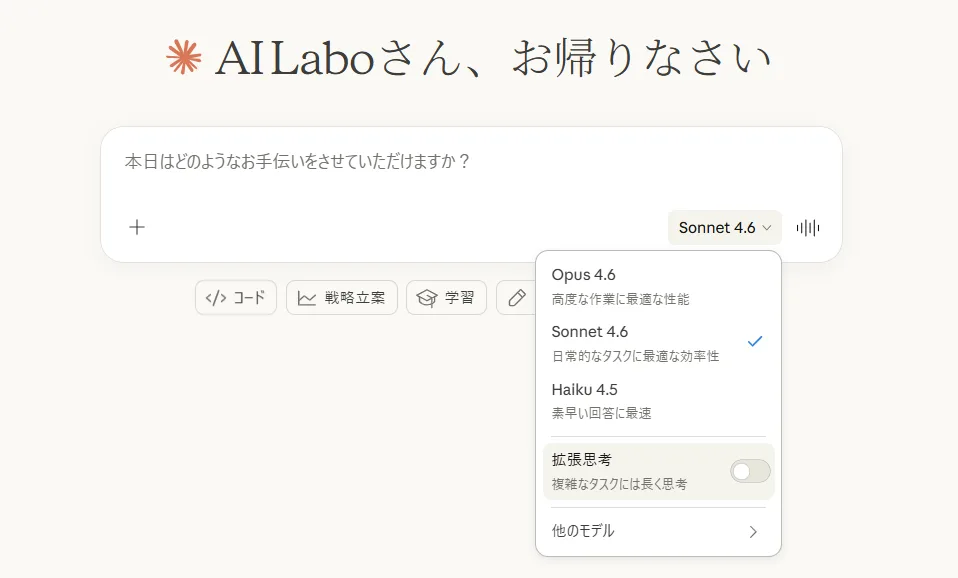Viewport: 958px width, 578px height.
Task: Click the plus icon to add attachments
Action: click(x=137, y=227)
